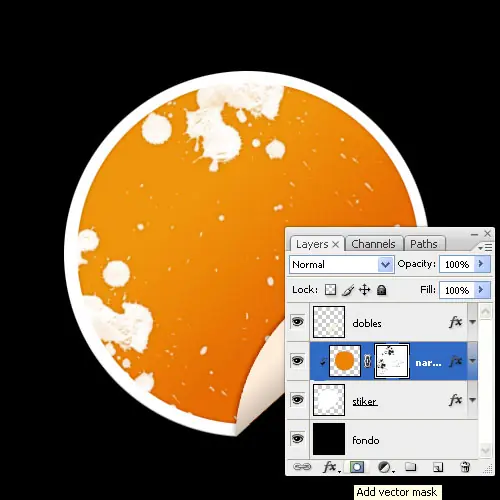Click the fondo layer name

[x=366, y=440]
